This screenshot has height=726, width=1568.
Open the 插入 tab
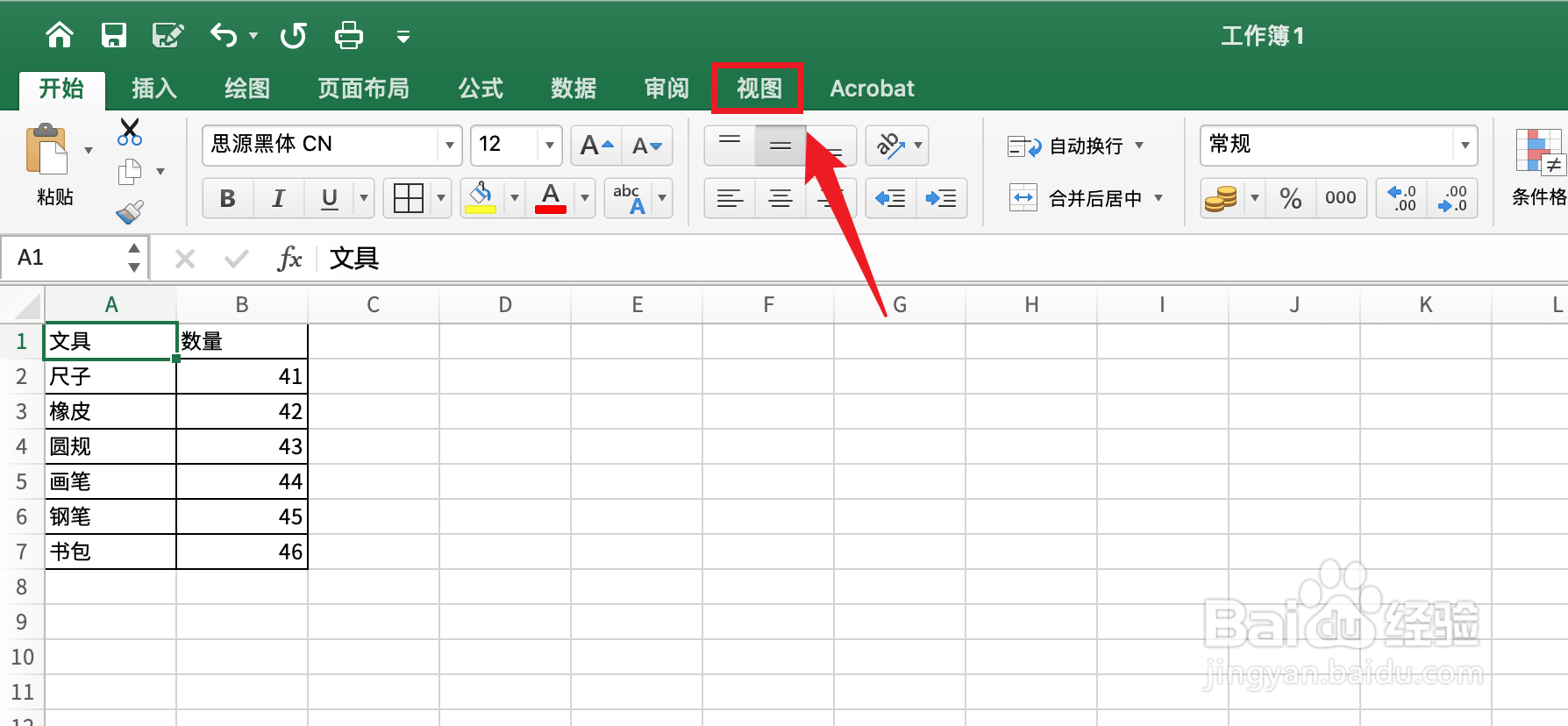154,89
